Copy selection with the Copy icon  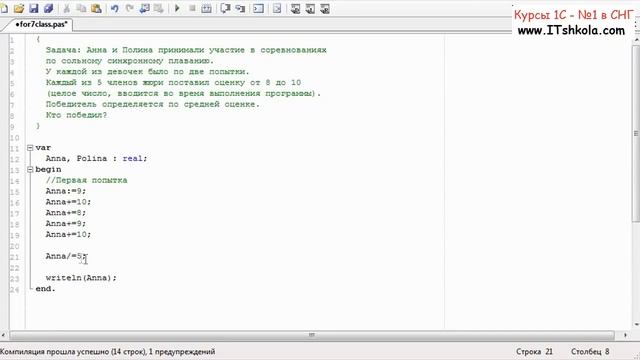click(x=81, y=8)
